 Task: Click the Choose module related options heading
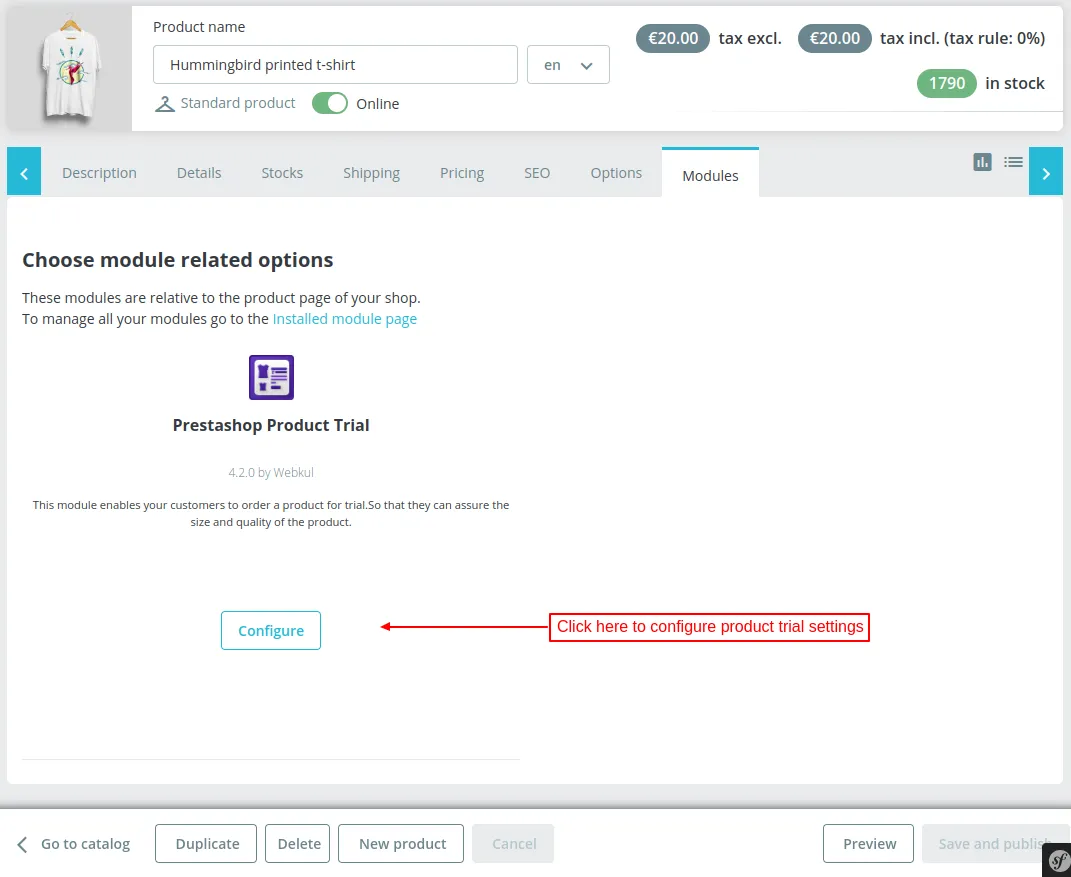tap(178, 260)
